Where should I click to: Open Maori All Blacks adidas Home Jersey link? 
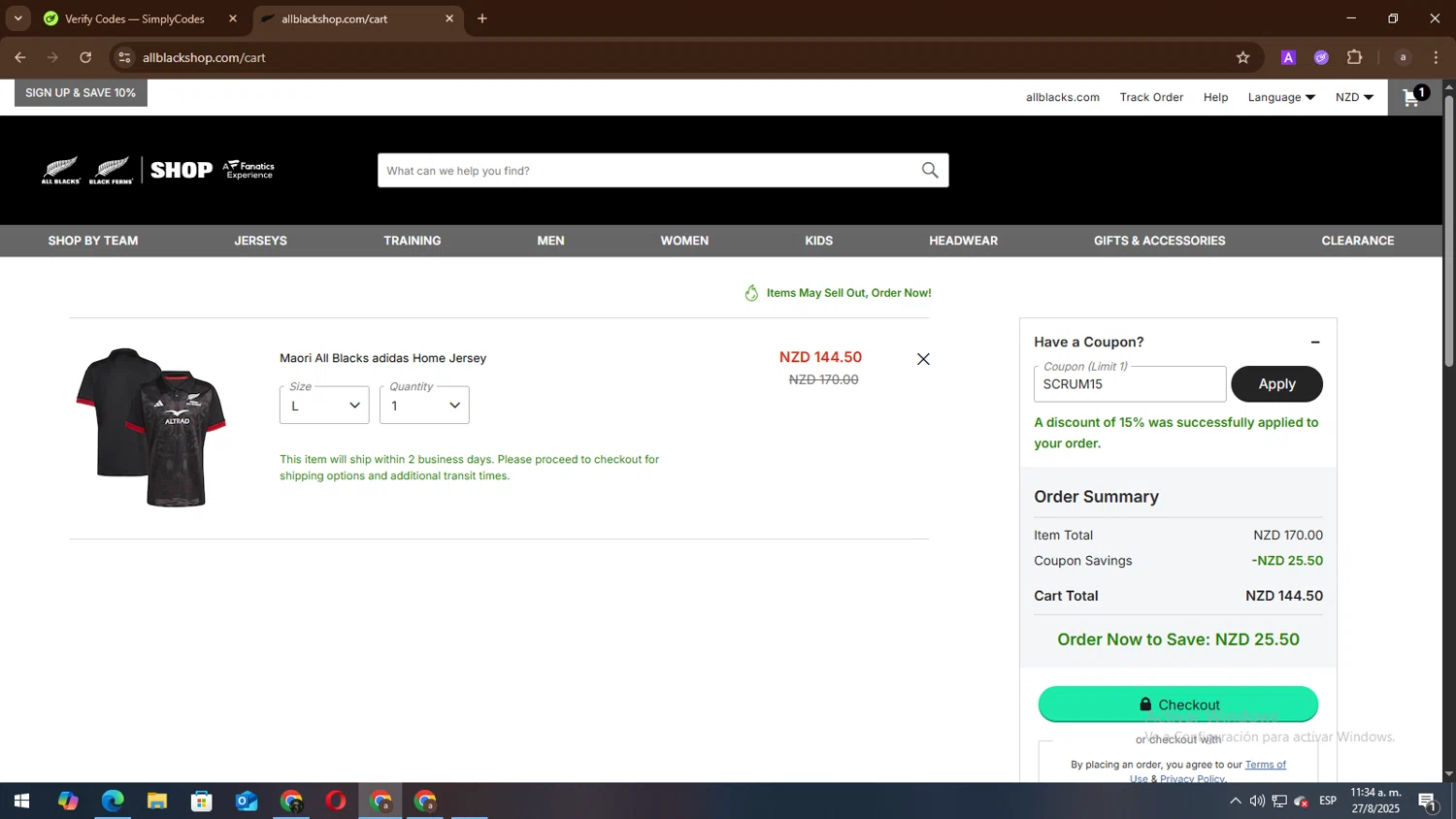[x=382, y=358]
